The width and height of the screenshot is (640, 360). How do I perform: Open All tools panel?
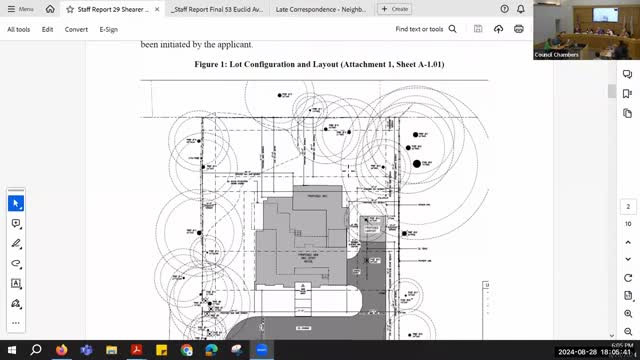coord(19,29)
